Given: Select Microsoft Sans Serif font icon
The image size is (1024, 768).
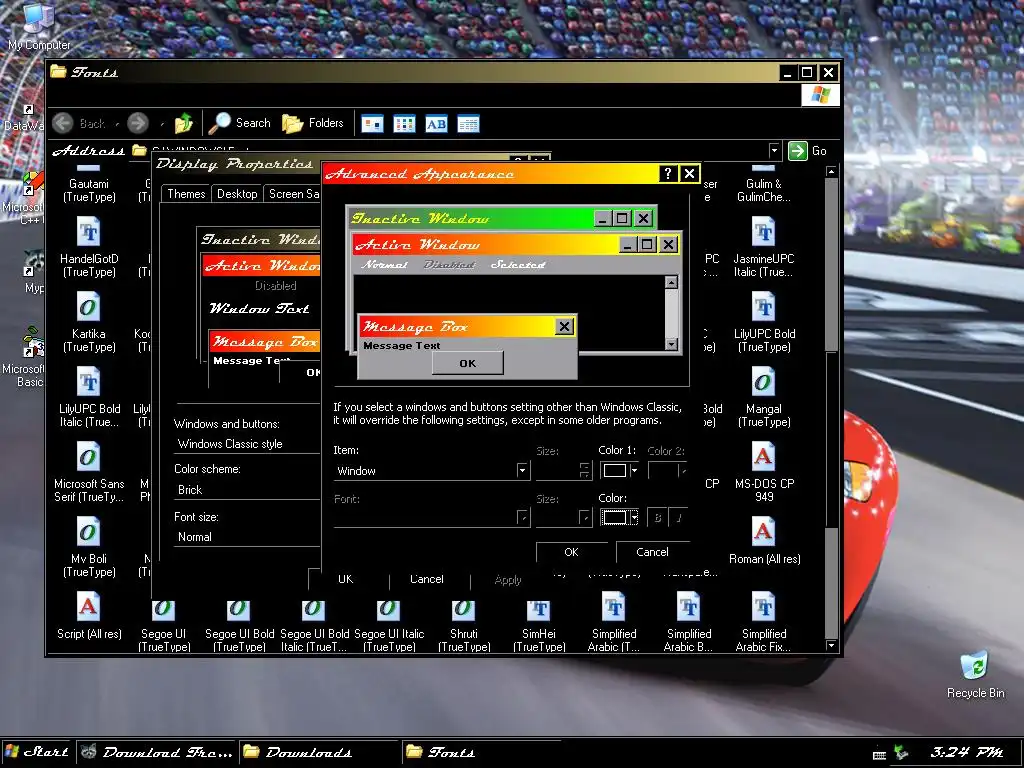Looking at the screenshot, I should coord(89,473).
